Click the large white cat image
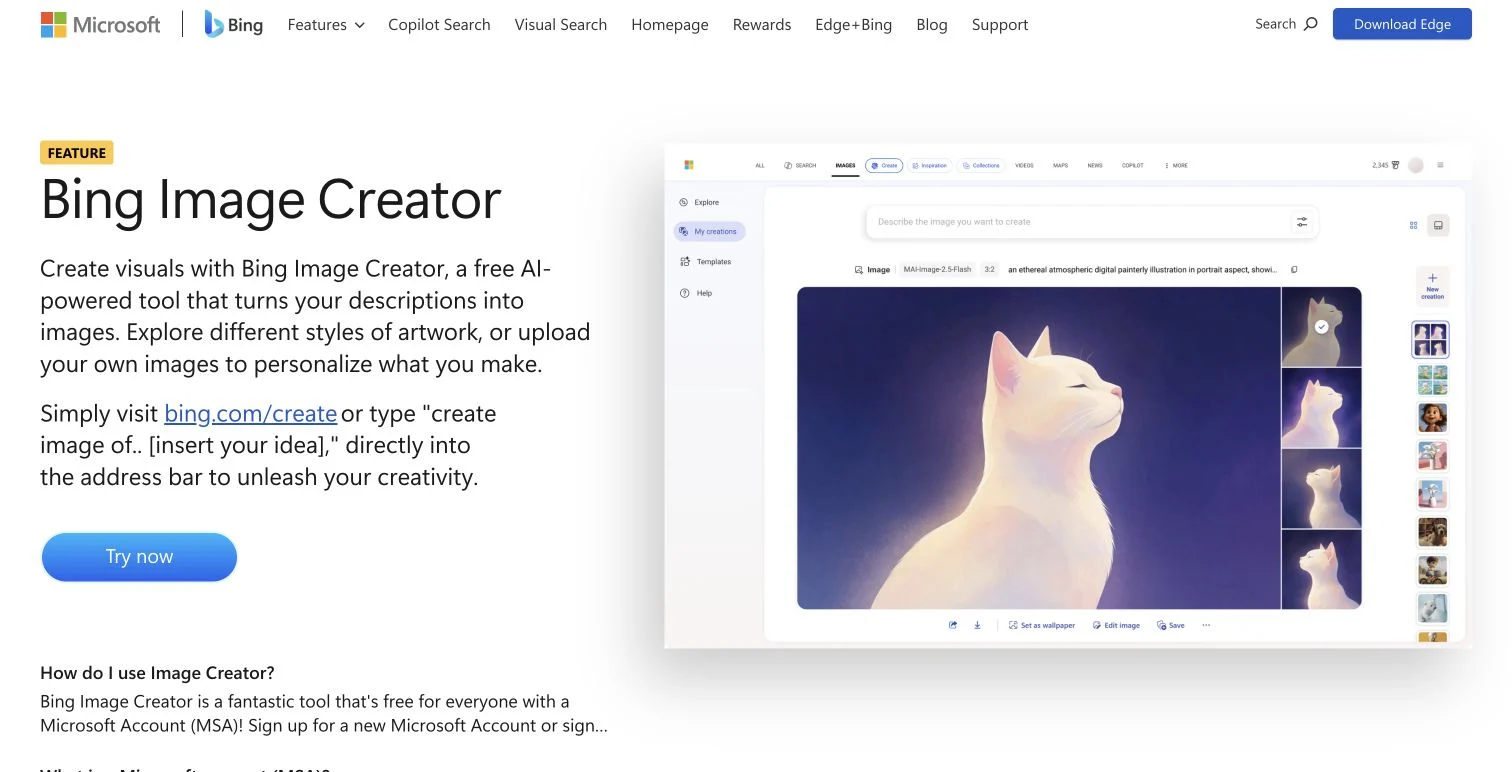1512x772 pixels. [x=1039, y=448]
